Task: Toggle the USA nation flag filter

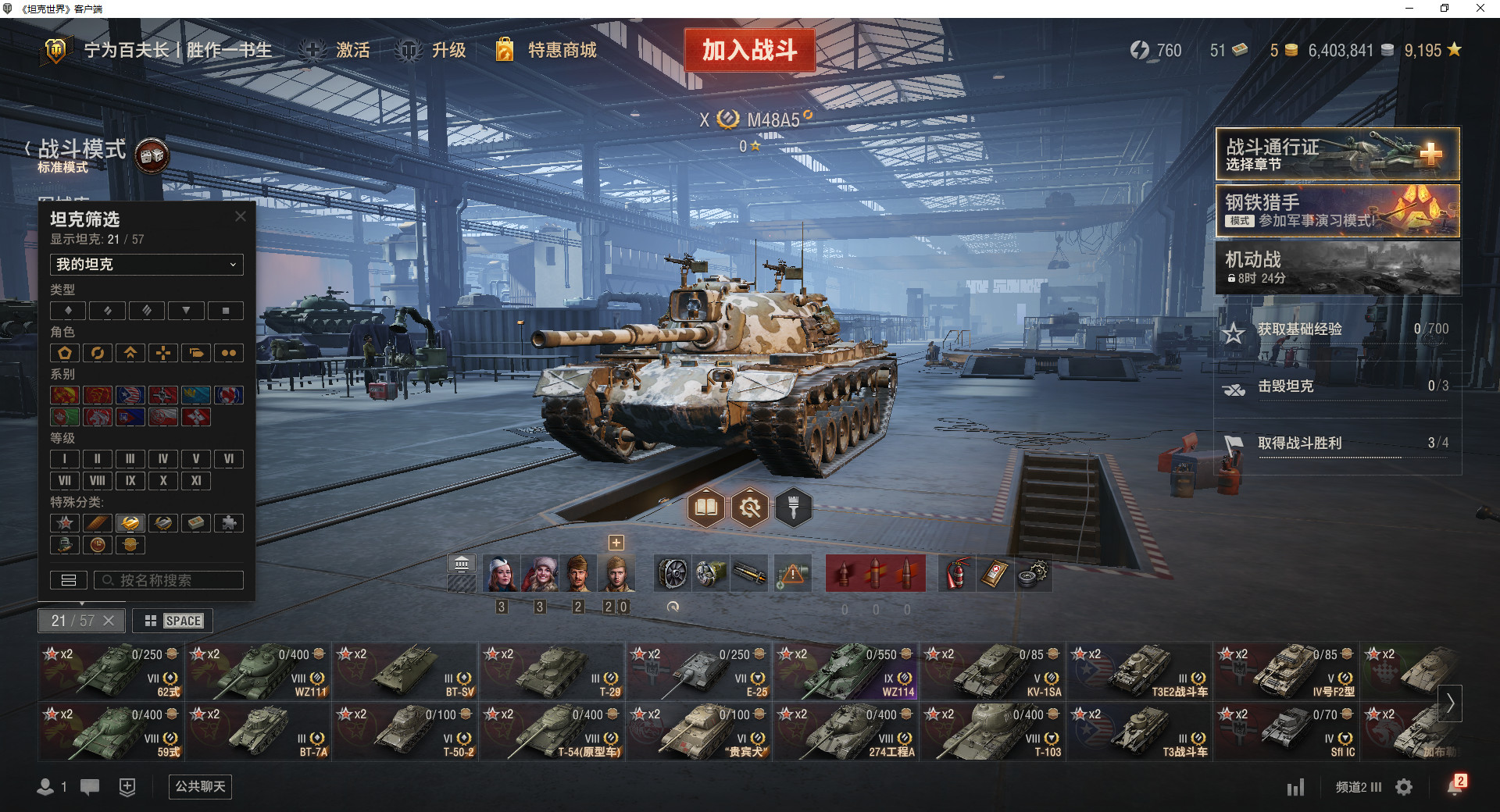Action: (130, 395)
